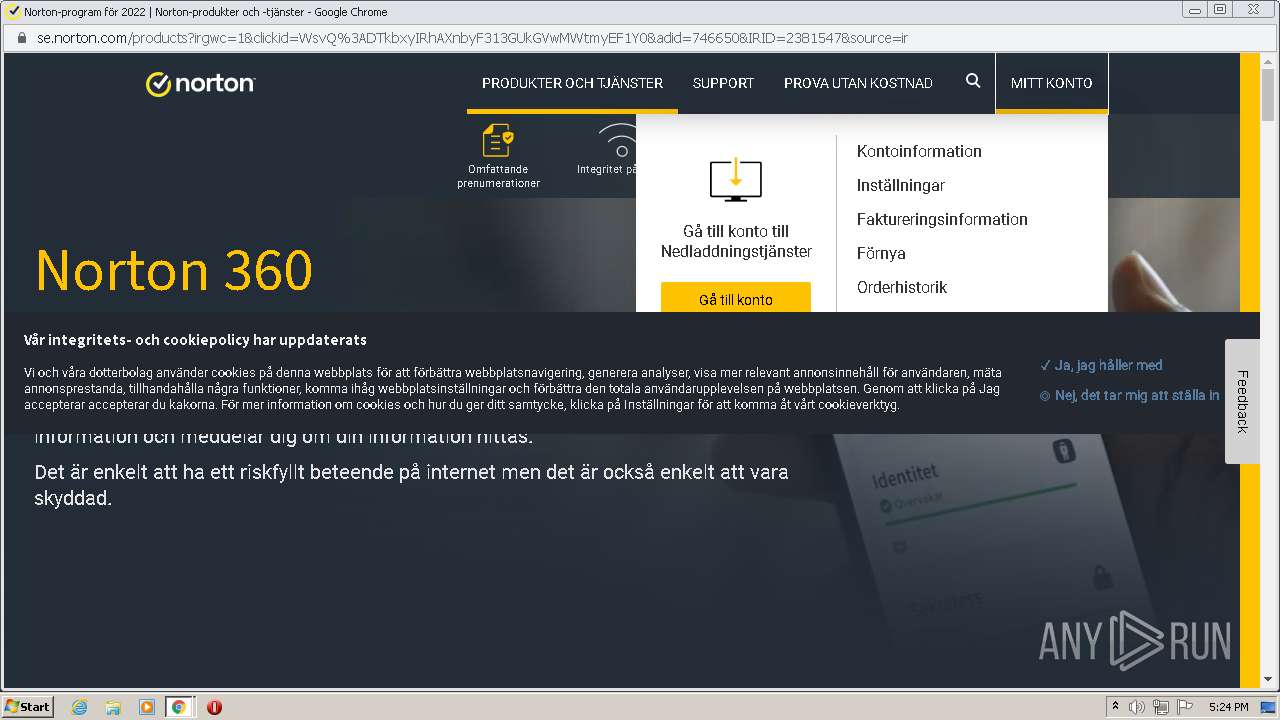The width and height of the screenshot is (1280, 720).
Task: Click the Gå till konto till Nedladdningstjänster text
Action: point(736,241)
